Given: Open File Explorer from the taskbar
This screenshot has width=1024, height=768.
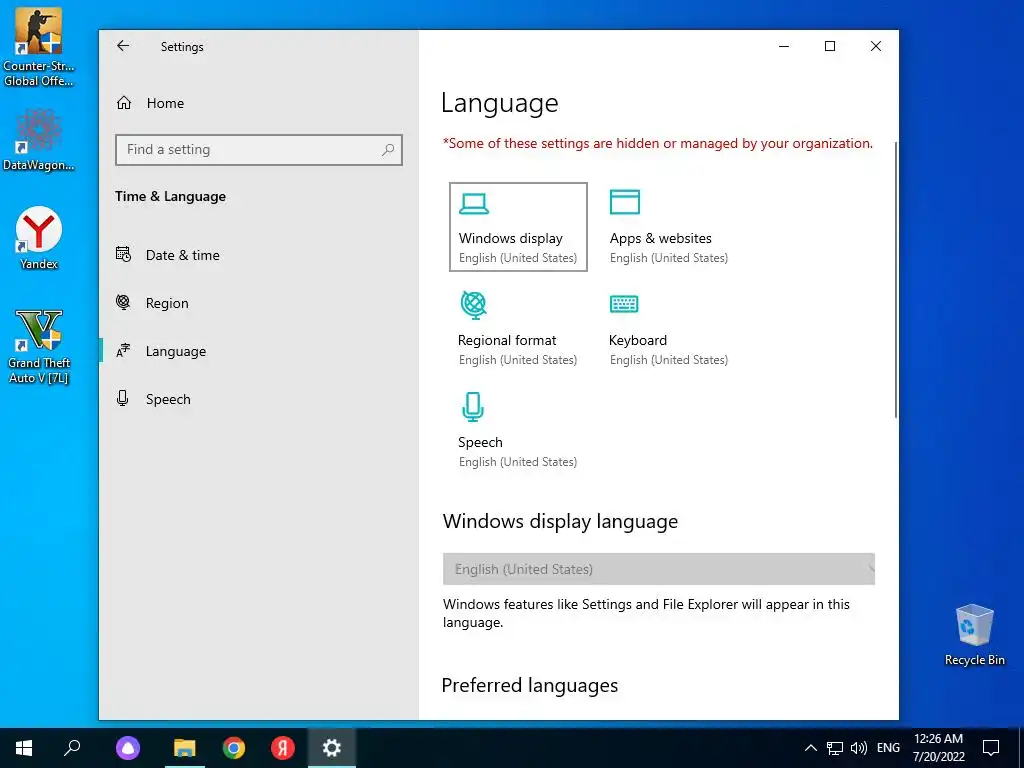Looking at the screenshot, I should pos(185,748).
